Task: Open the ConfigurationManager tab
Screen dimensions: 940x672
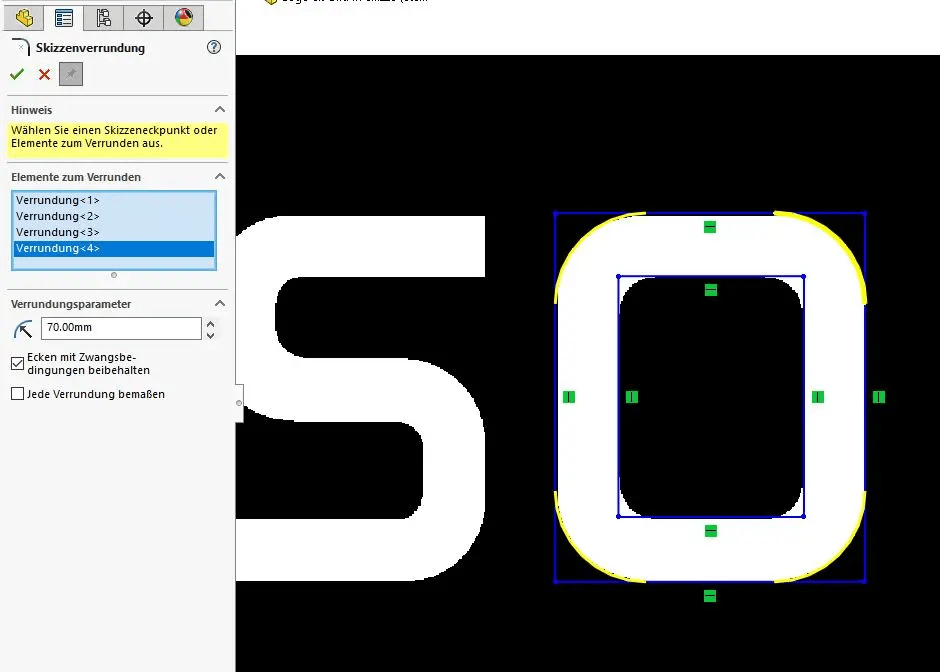Action: pyautogui.click(x=104, y=17)
